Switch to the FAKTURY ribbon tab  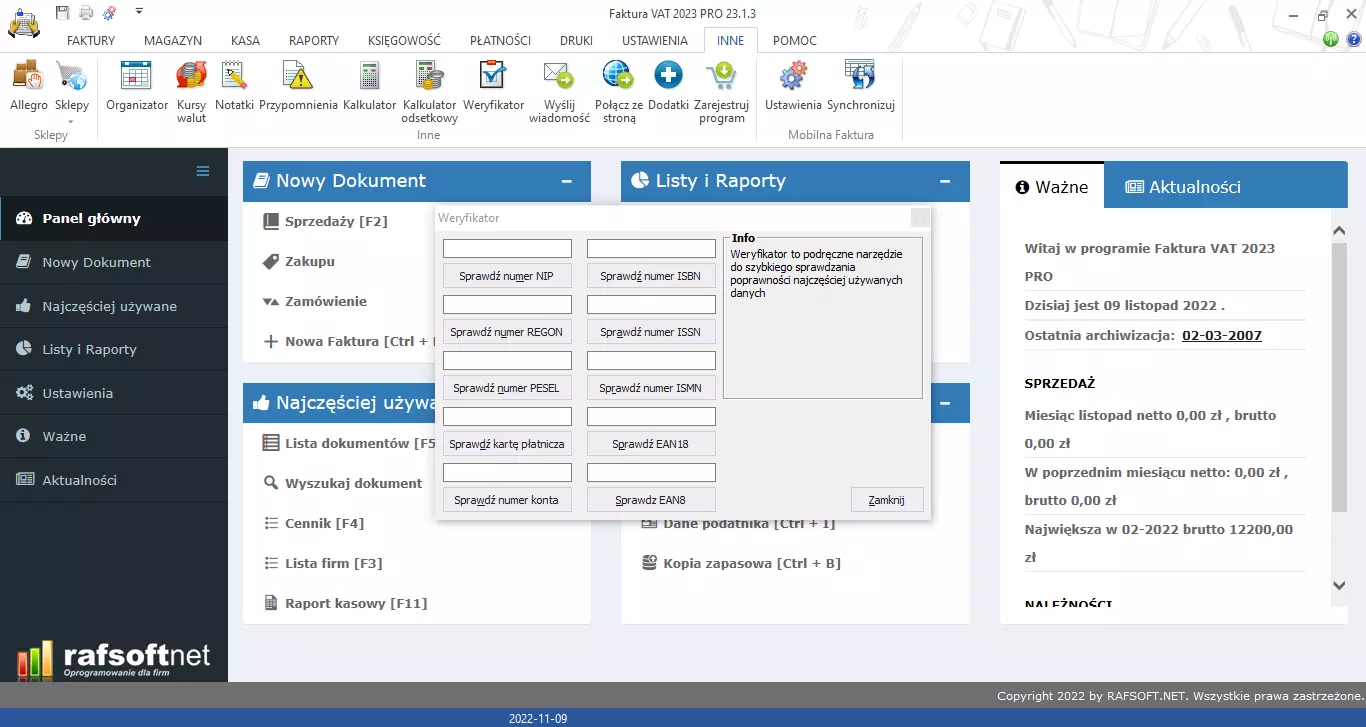coord(91,41)
